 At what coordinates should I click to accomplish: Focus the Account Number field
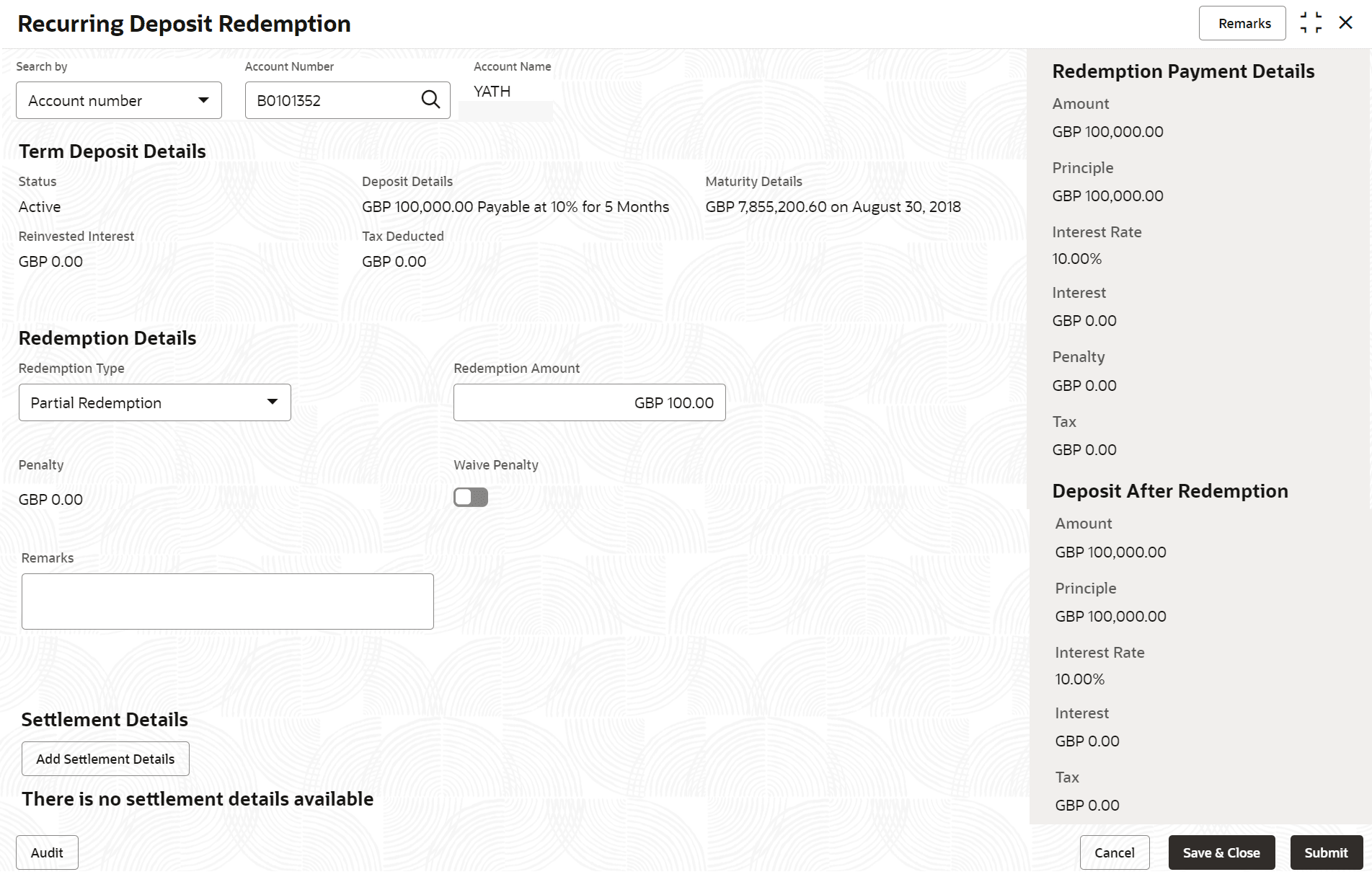point(332,100)
